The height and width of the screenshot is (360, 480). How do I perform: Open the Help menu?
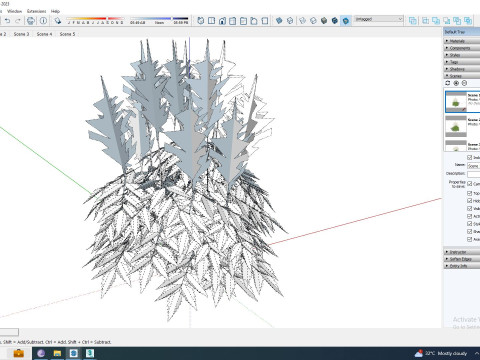click(x=55, y=11)
